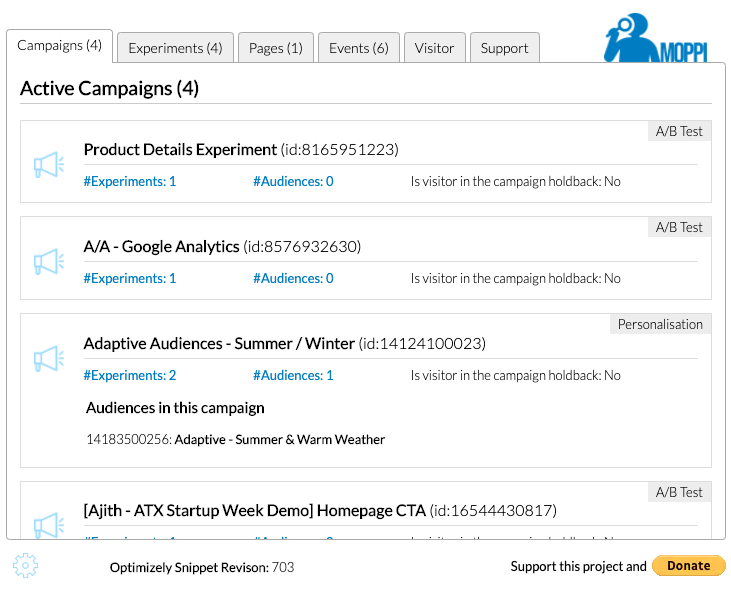This screenshot has width=731, height=591.
Task: Switch to the Events (6) tab
Action: pos(359,48)
